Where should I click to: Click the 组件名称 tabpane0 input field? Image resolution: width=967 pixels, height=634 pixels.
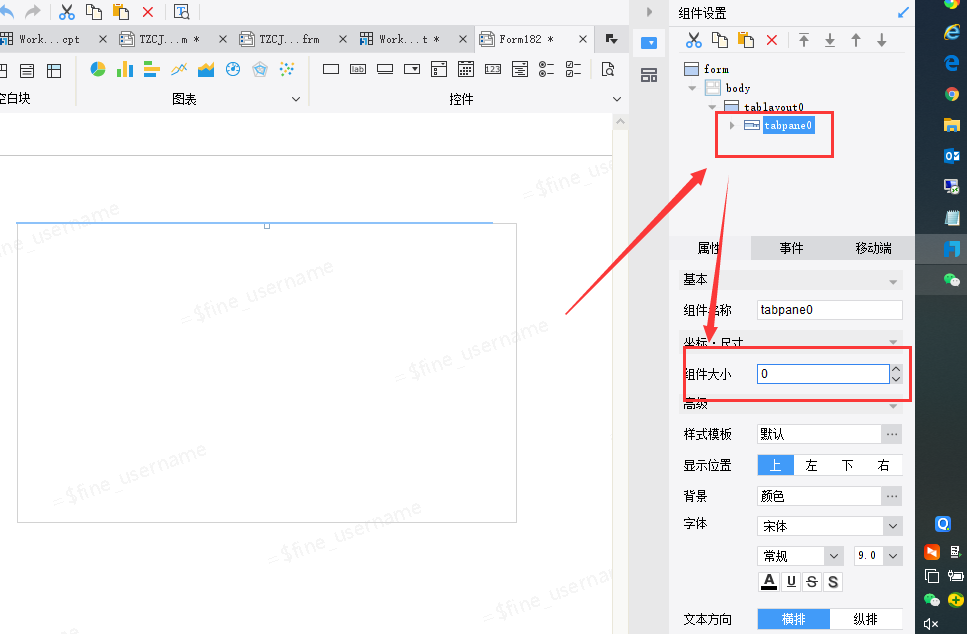pos(829,310)
